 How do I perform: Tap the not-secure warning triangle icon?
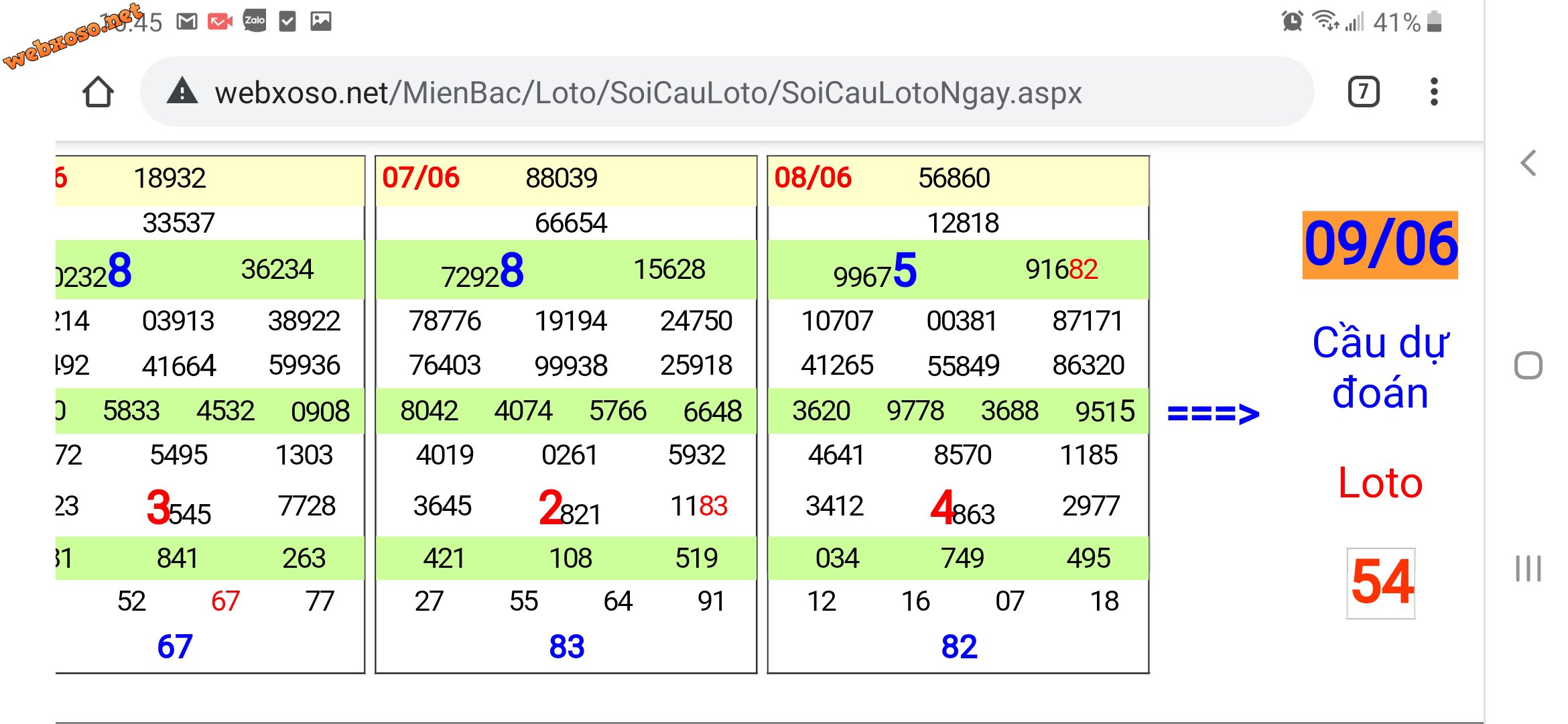182,91
